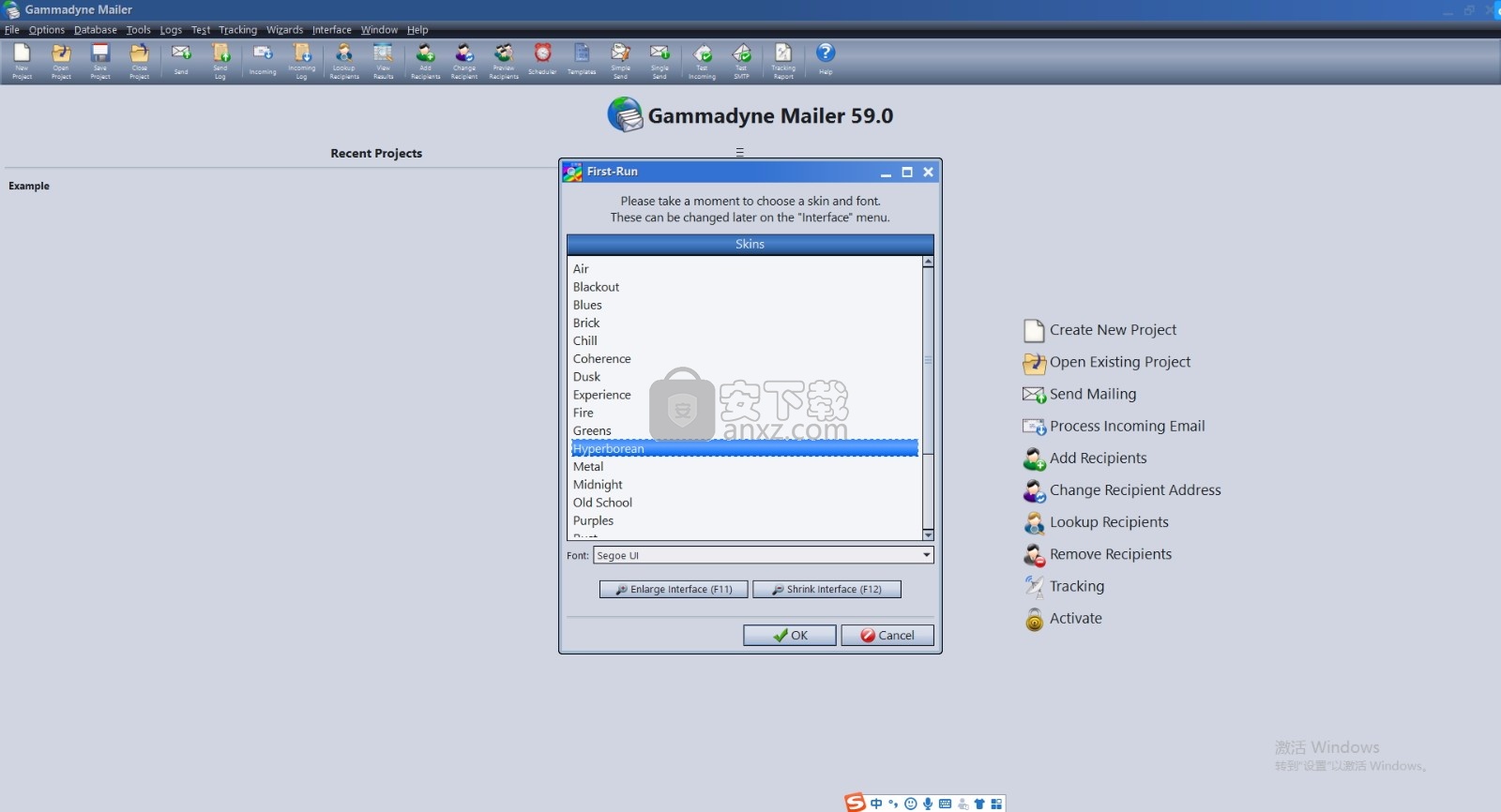Open the Tools menu
The width and height of the screenshot is (1501, 812).
pos(139,30)
